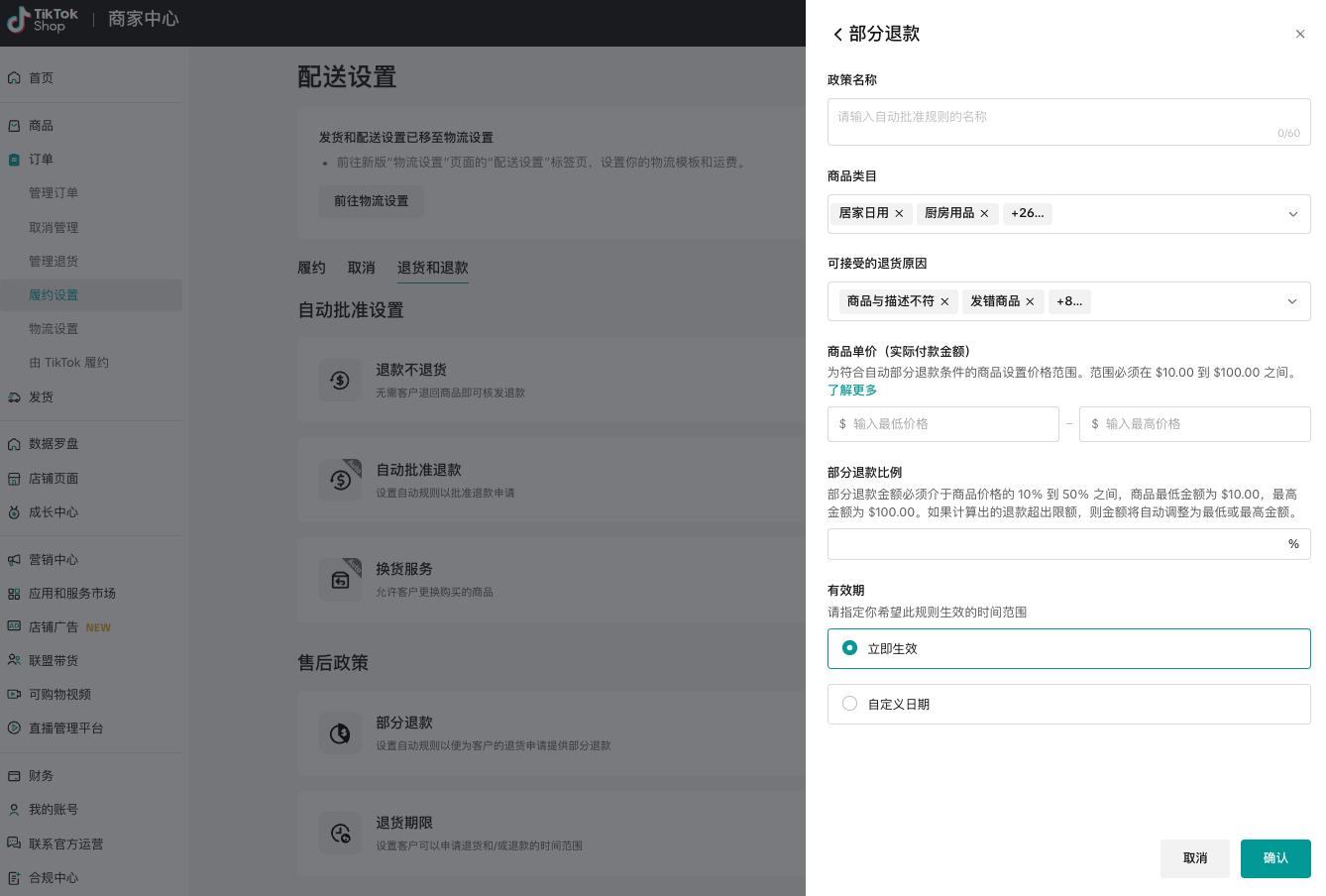
Task: Switch to the 退货和退款 tab
Action: pos(432,267)
